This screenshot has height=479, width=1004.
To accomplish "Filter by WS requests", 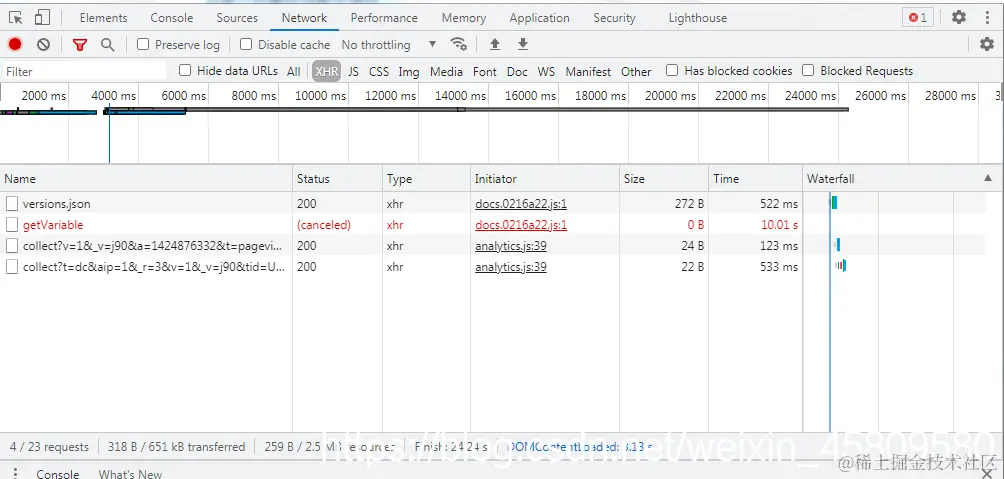I will pyautogui.click(x=546, y=72).
